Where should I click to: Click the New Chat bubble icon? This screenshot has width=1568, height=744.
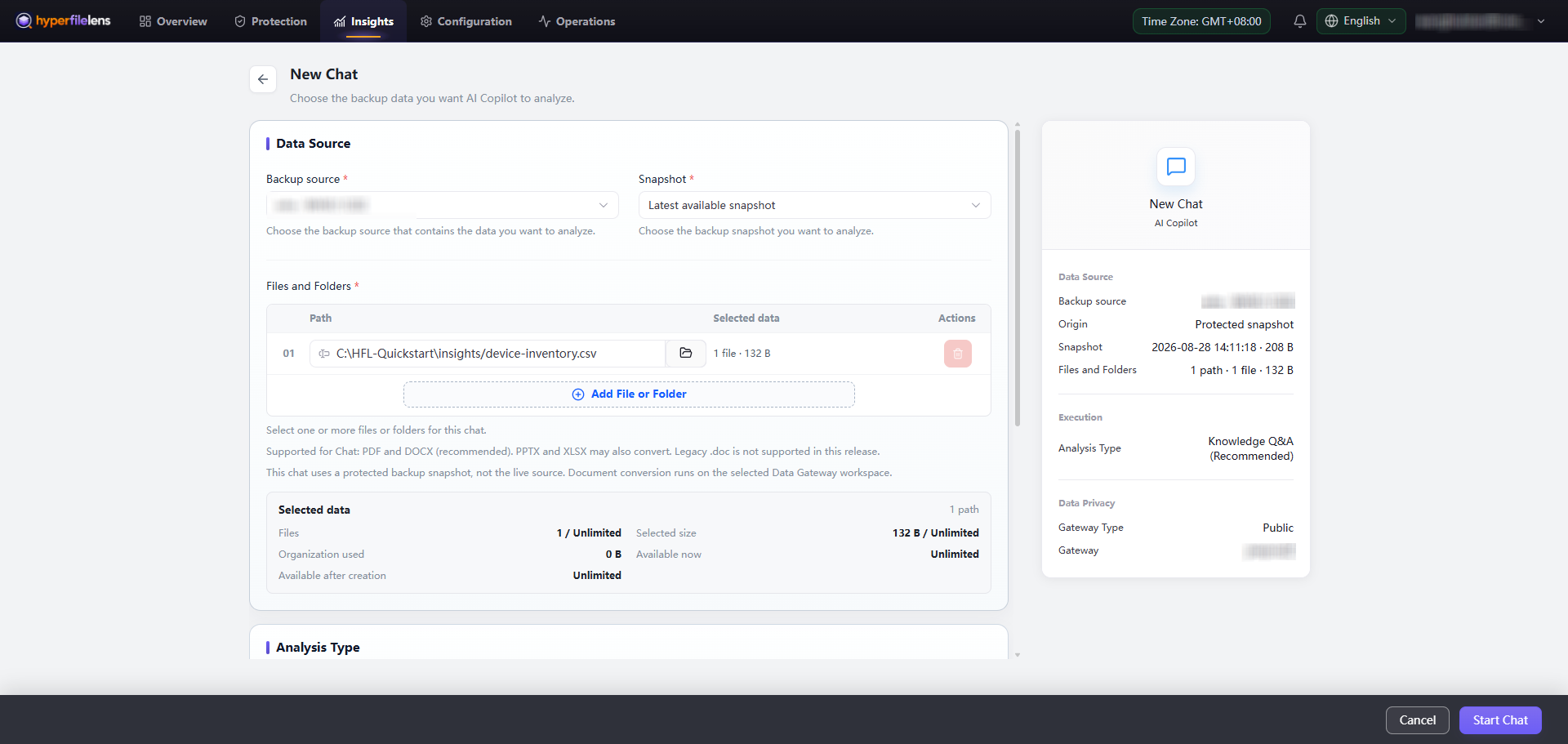(x=1176, y=167)
